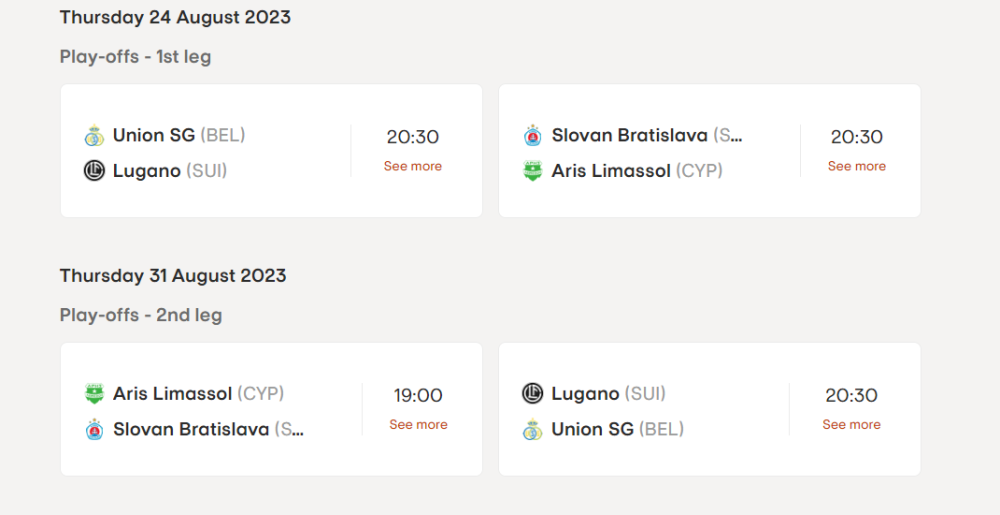Click the Lugano crest in the 2nd leg
Viewport: 1000px width, 515px height.
click(533, 394)
